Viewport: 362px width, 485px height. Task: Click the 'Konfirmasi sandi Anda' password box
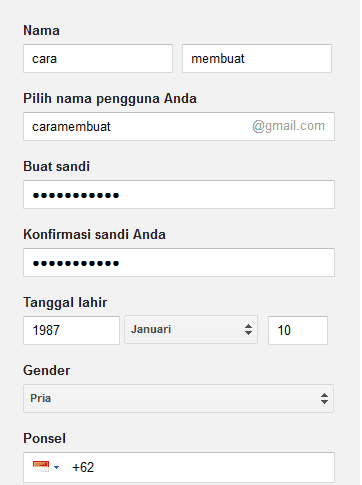(179, 262)
